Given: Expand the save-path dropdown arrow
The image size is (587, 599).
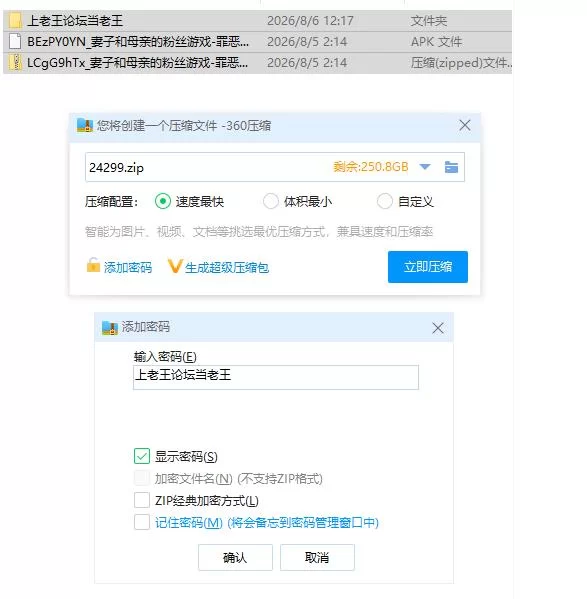Looking at the screenshot, I should pyautogui.click(x=425, y=167).
